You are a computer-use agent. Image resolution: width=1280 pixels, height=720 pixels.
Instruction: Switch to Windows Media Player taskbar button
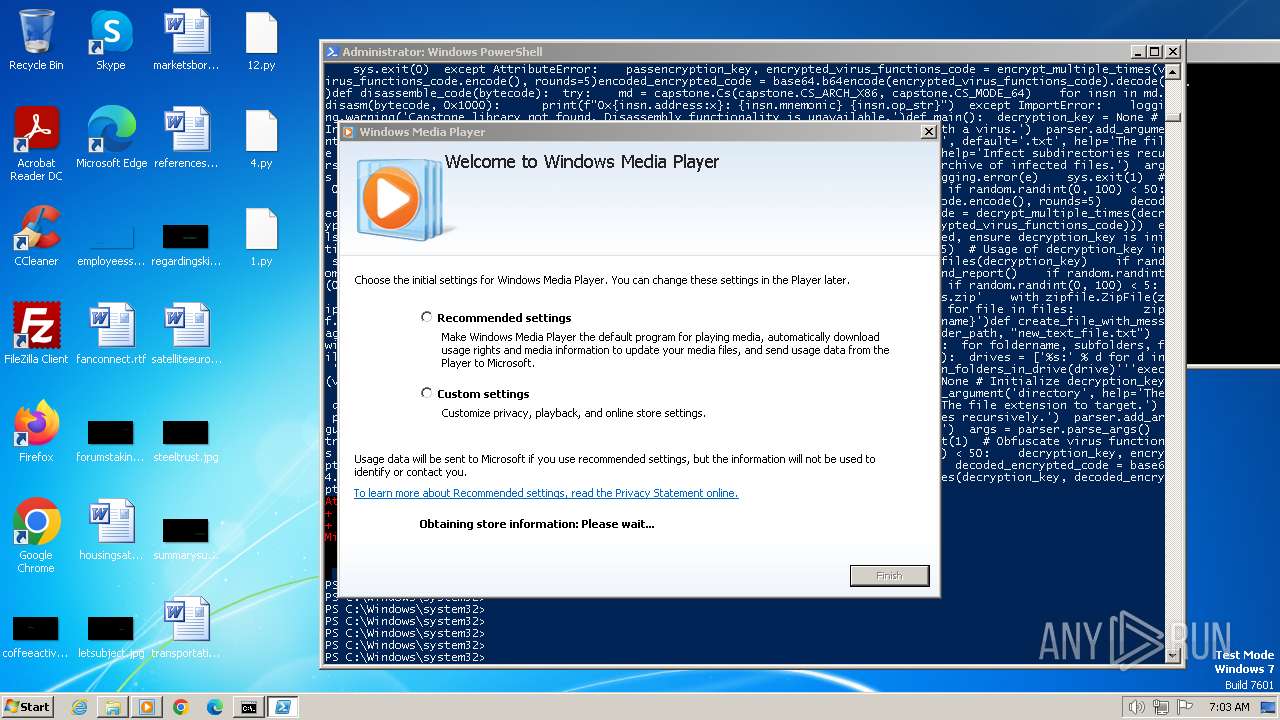coord(147,707)
